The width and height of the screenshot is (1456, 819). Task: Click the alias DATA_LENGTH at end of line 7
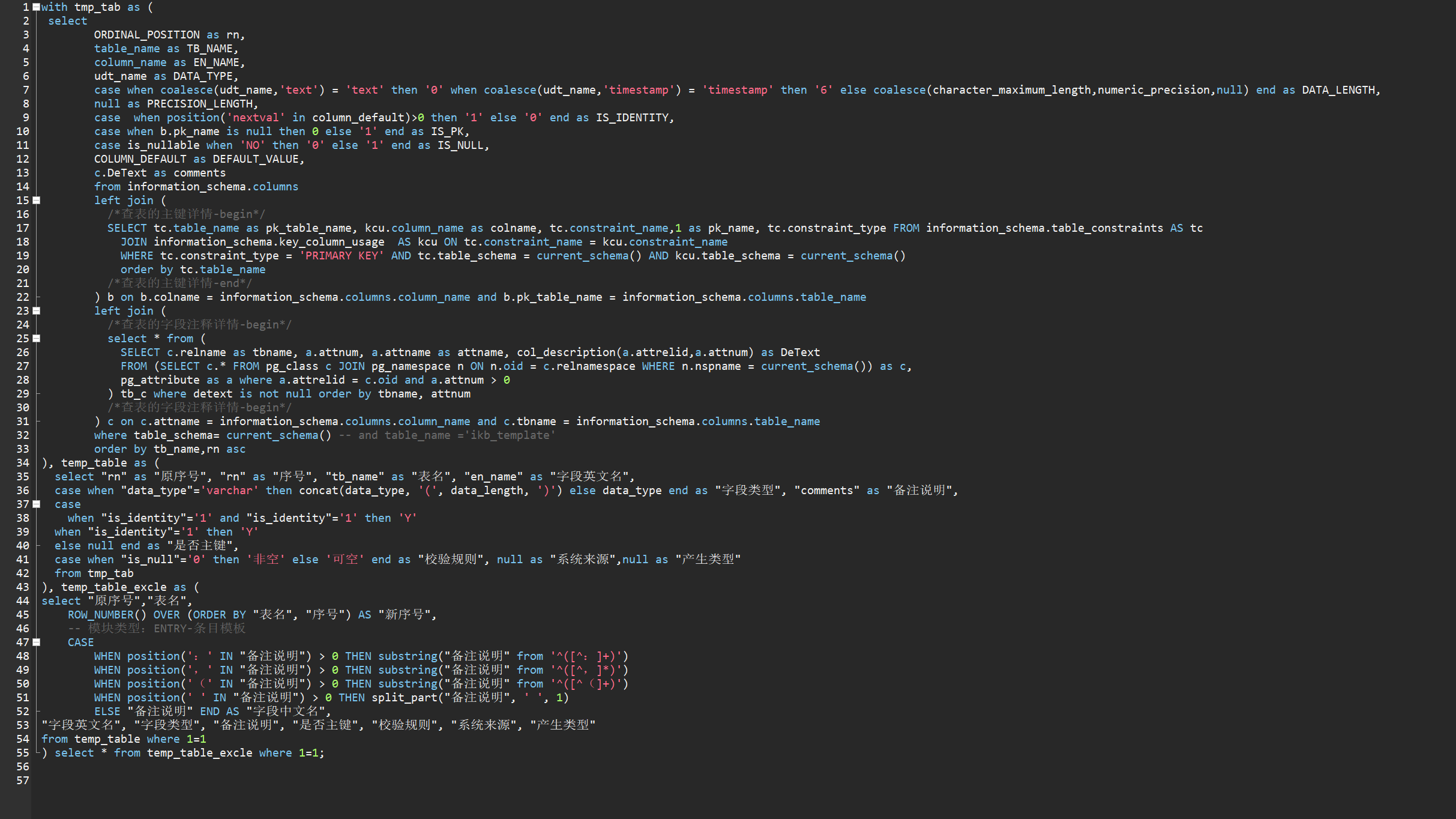(x=1338, y=90)
